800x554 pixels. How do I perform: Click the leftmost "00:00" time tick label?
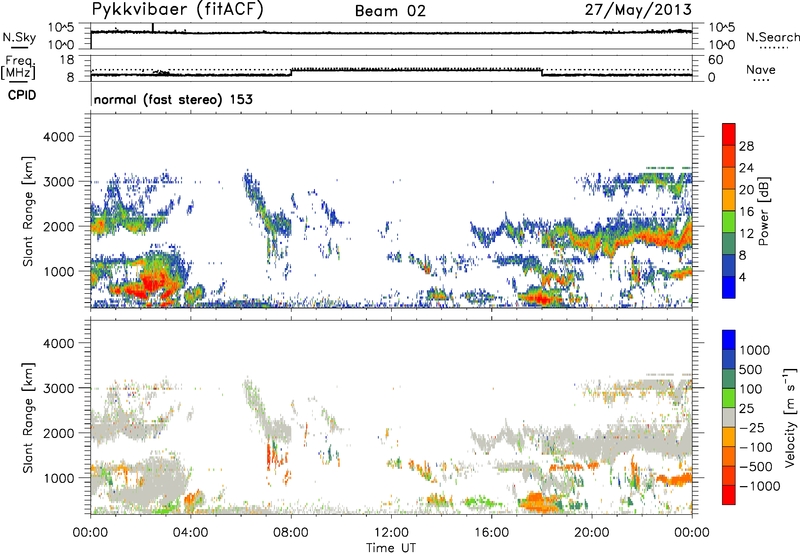90,533
